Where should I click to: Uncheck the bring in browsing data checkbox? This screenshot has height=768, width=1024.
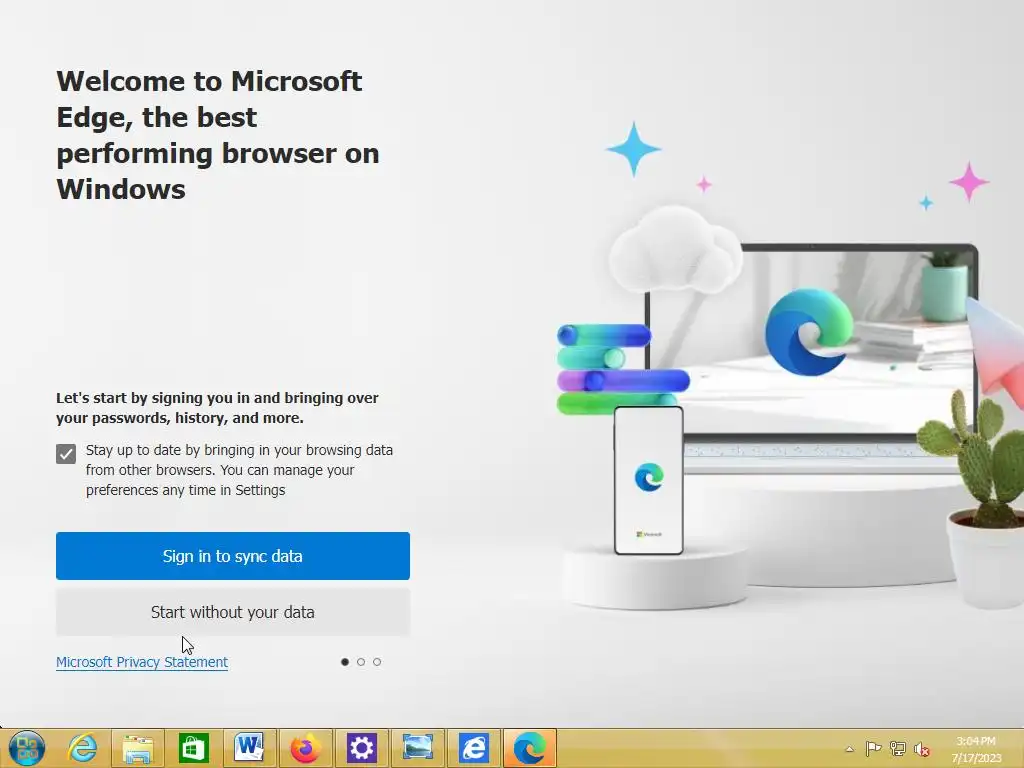coord(66,454)
